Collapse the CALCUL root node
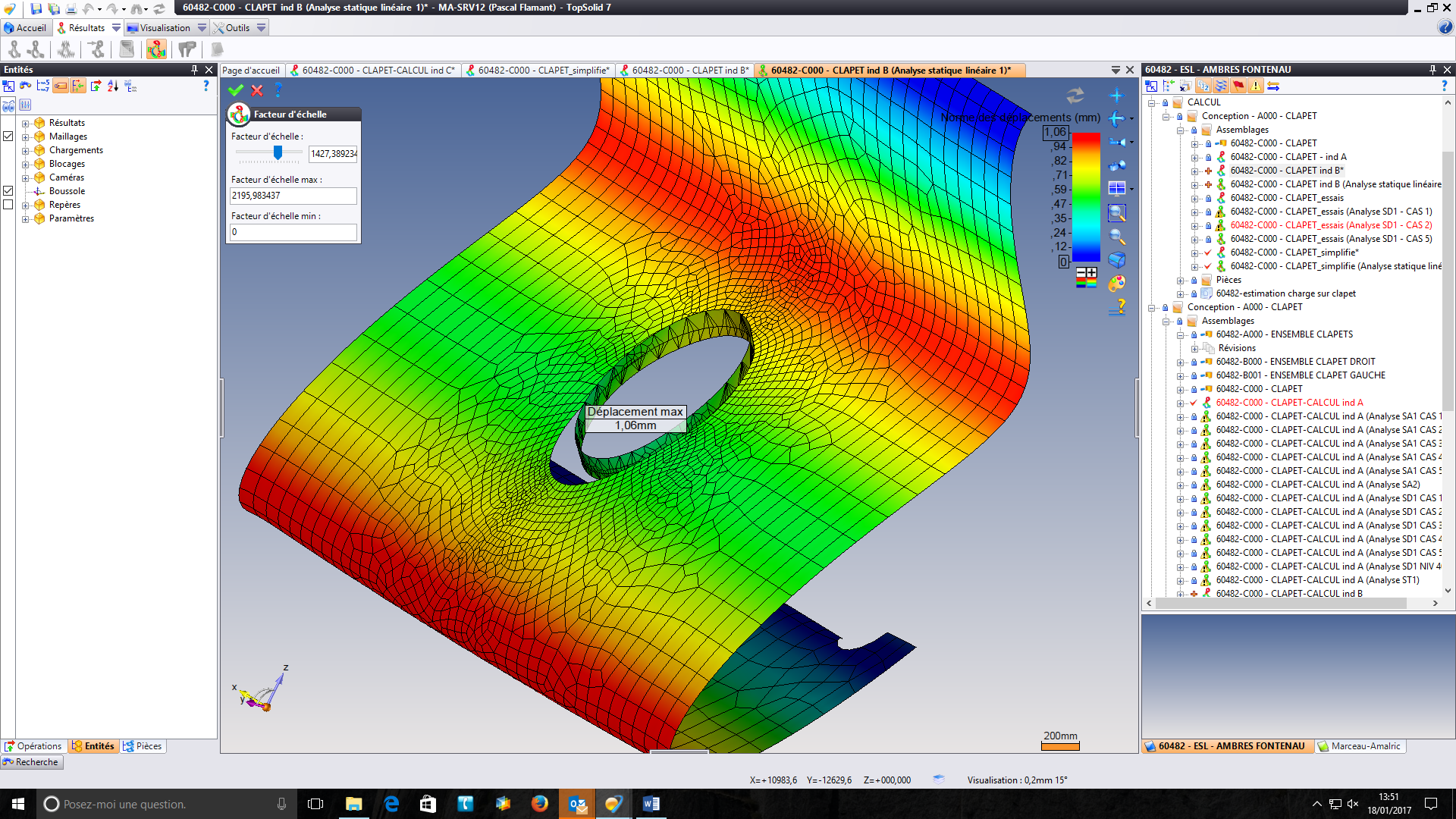 (1152, 102)
